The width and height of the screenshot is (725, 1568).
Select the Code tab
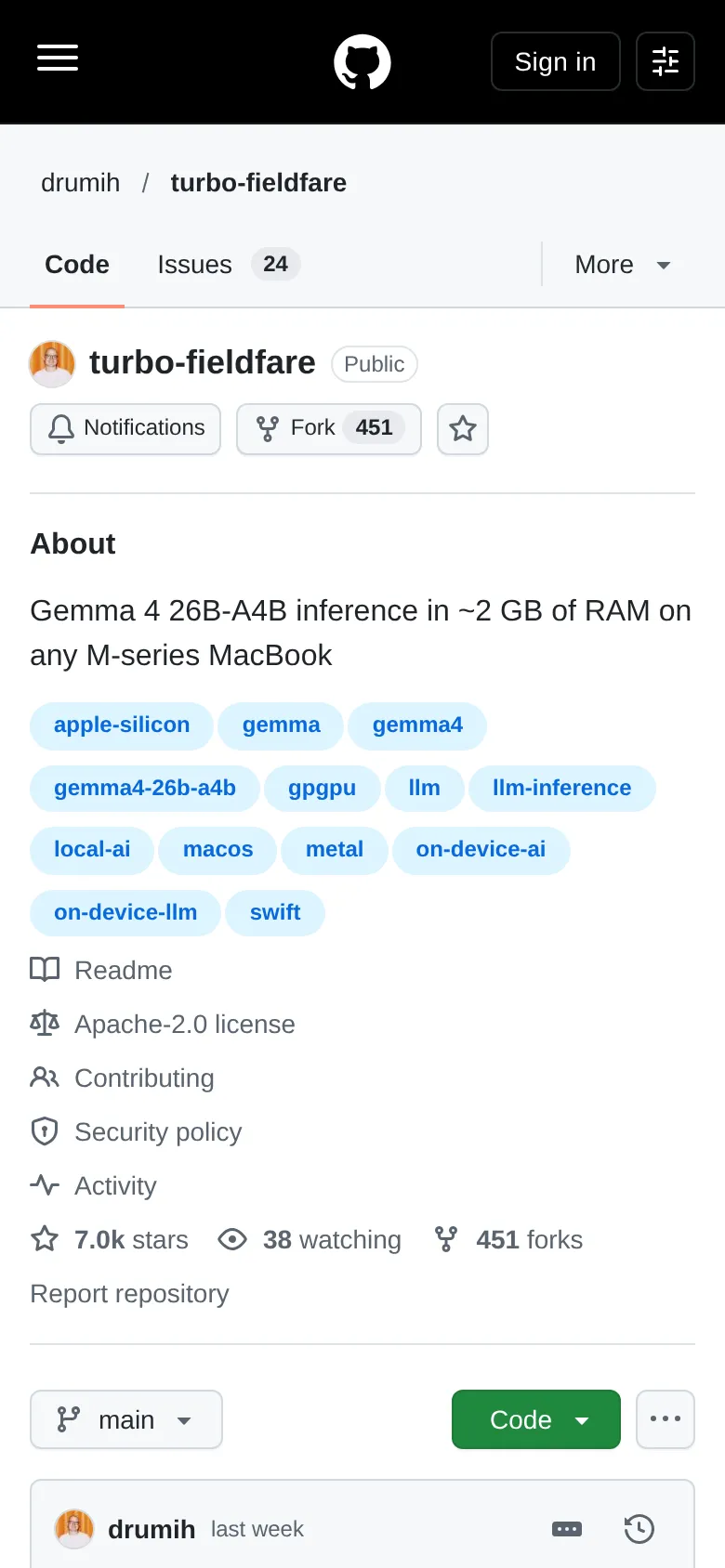click(77, 265)
